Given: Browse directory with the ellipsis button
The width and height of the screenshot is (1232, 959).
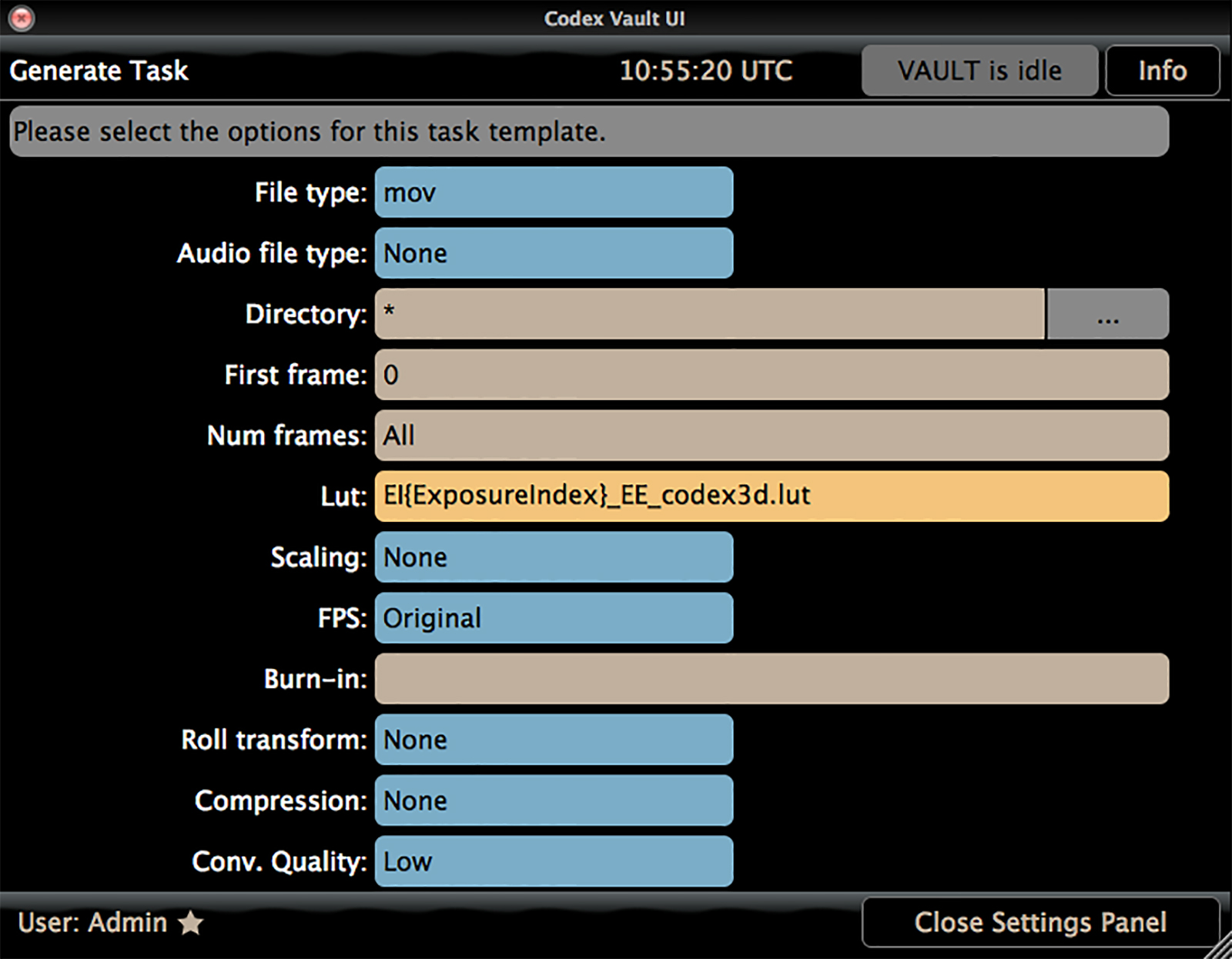Looking at the screenshot, I should click(1107, 314).
